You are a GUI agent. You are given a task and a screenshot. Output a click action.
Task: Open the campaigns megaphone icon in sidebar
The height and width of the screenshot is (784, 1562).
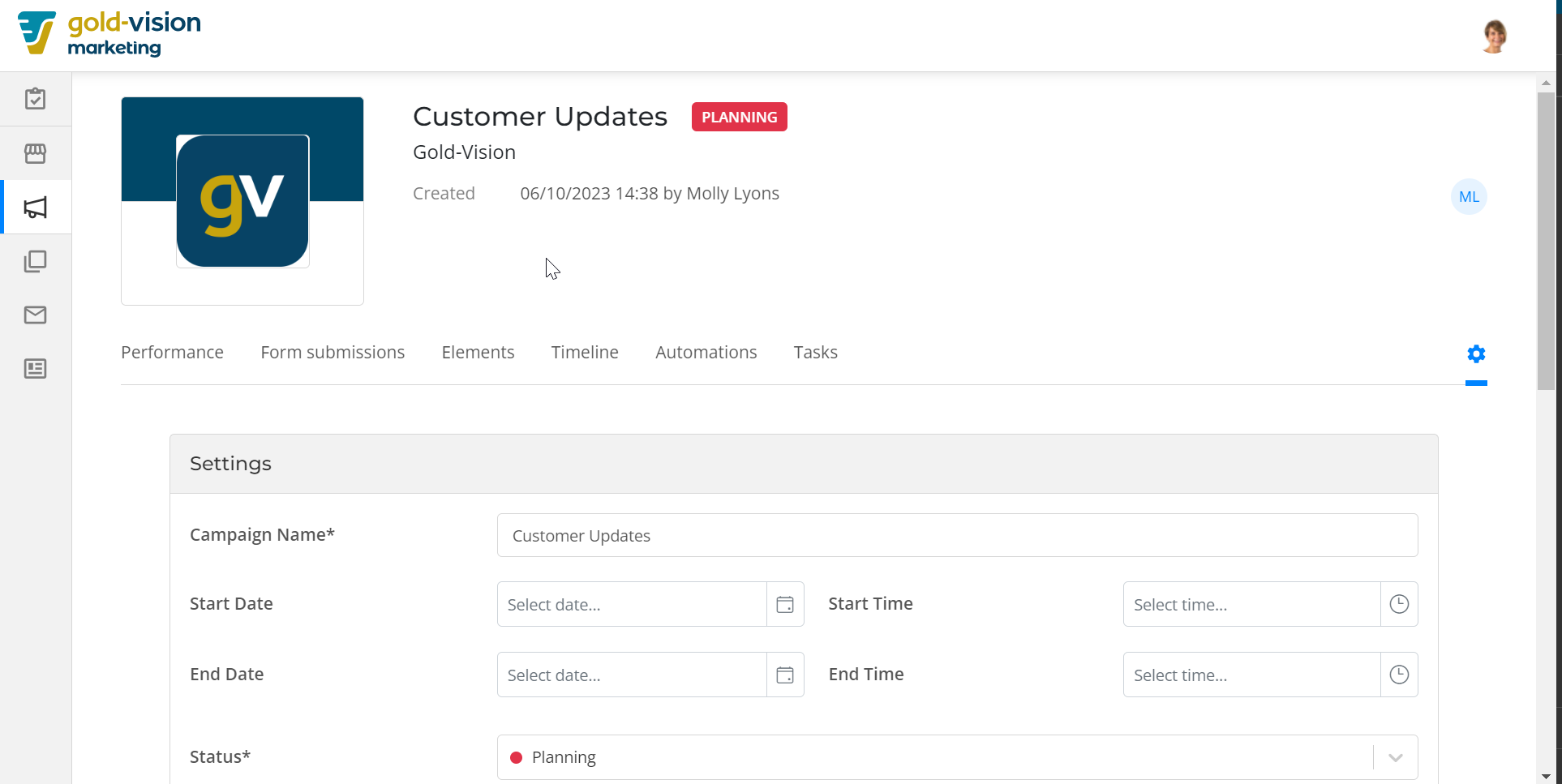tap(35, 208)
